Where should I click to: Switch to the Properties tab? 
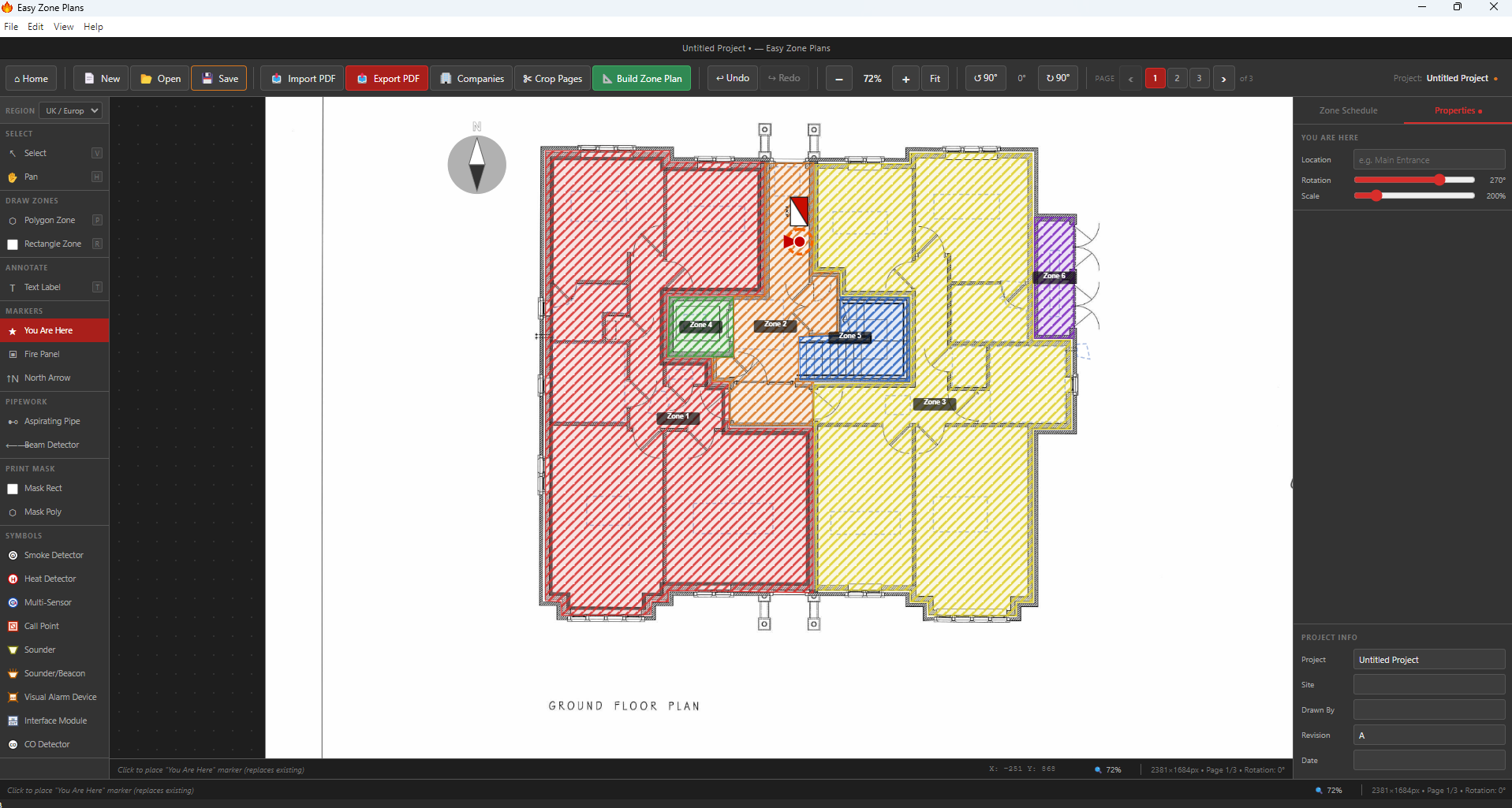click(1458, 110)
